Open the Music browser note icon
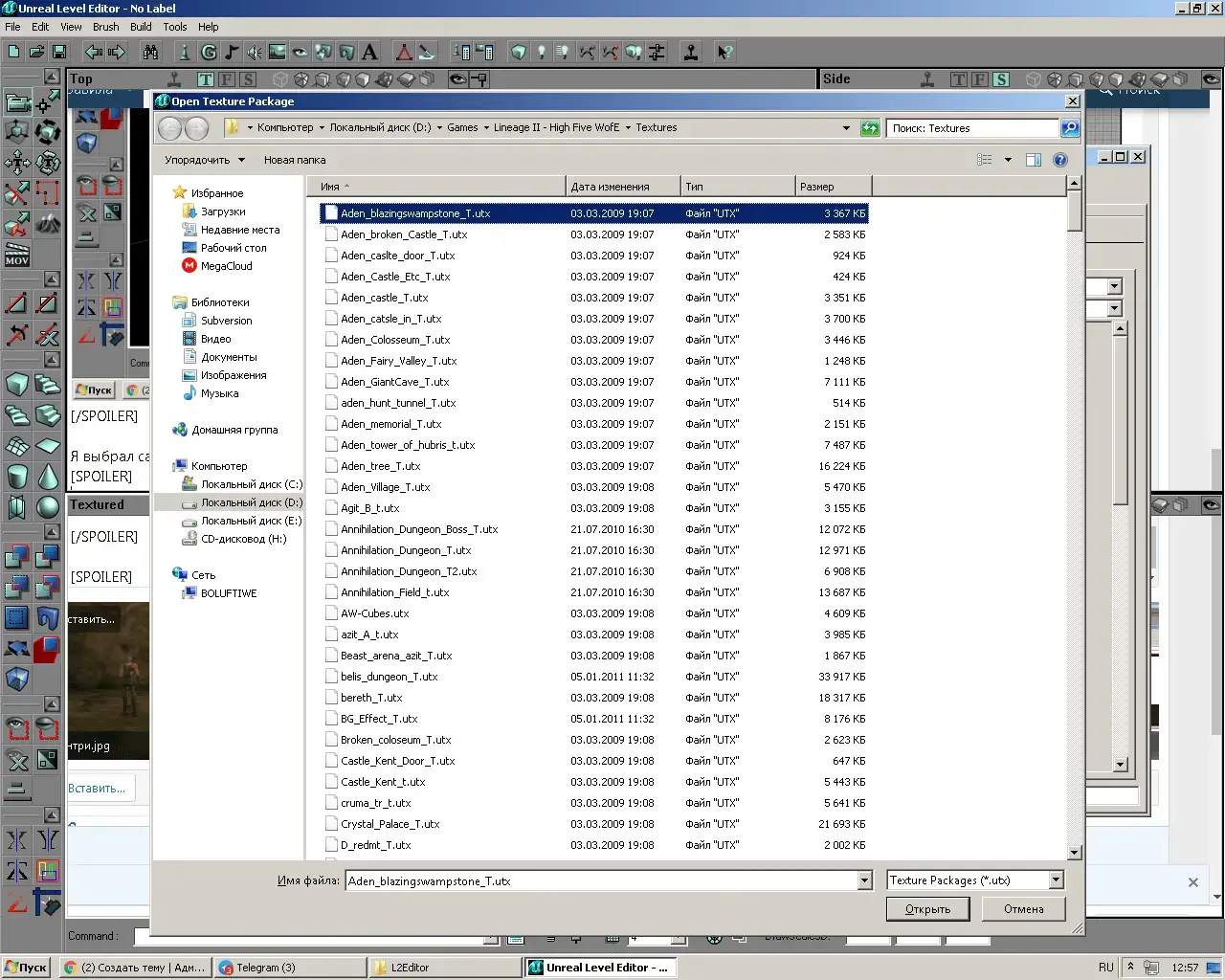The image size is (1225, 980). click(232, 52)
